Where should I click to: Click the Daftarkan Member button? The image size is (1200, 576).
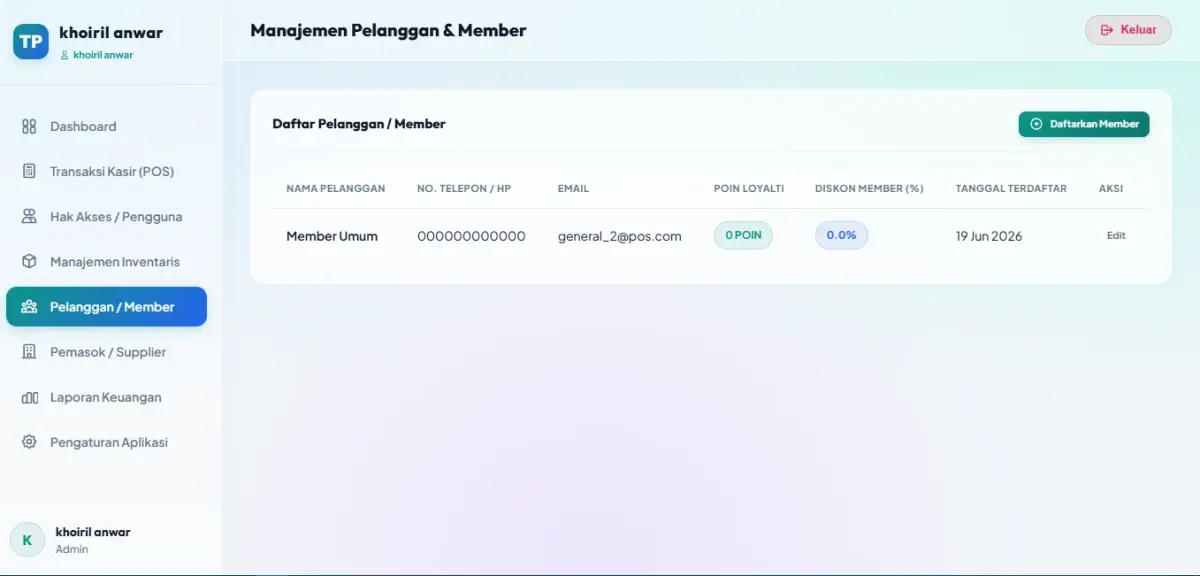(x=1084, y=124)
